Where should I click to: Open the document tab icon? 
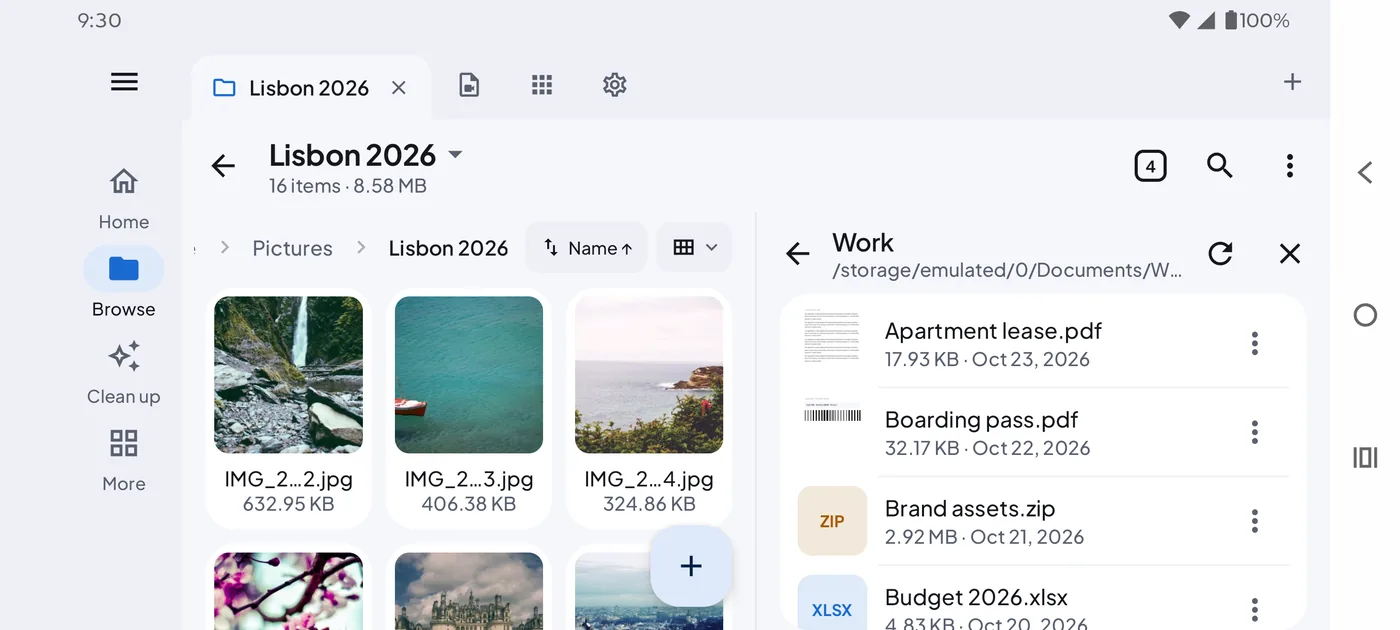[469, 85]
